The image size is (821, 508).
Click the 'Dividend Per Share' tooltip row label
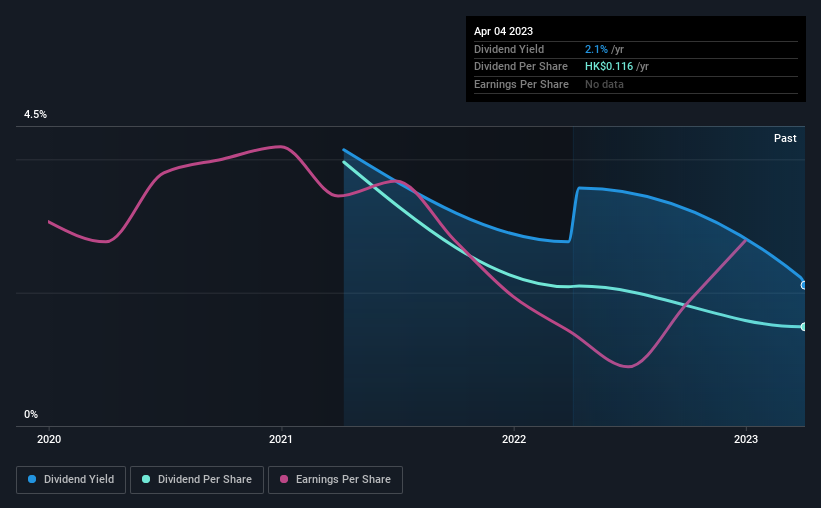(520, 67)
